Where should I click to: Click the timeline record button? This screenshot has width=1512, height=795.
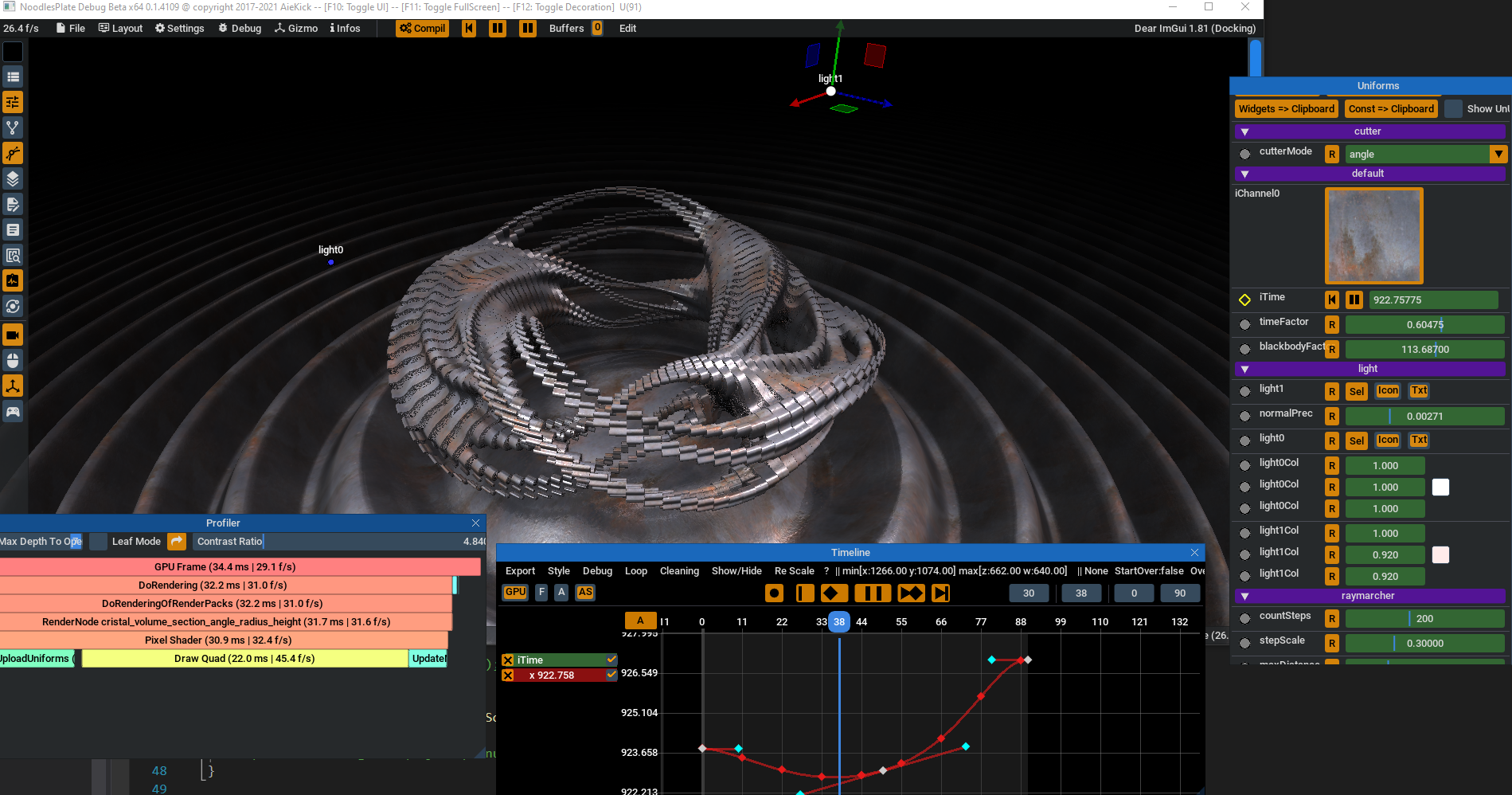tap(774, 593)
